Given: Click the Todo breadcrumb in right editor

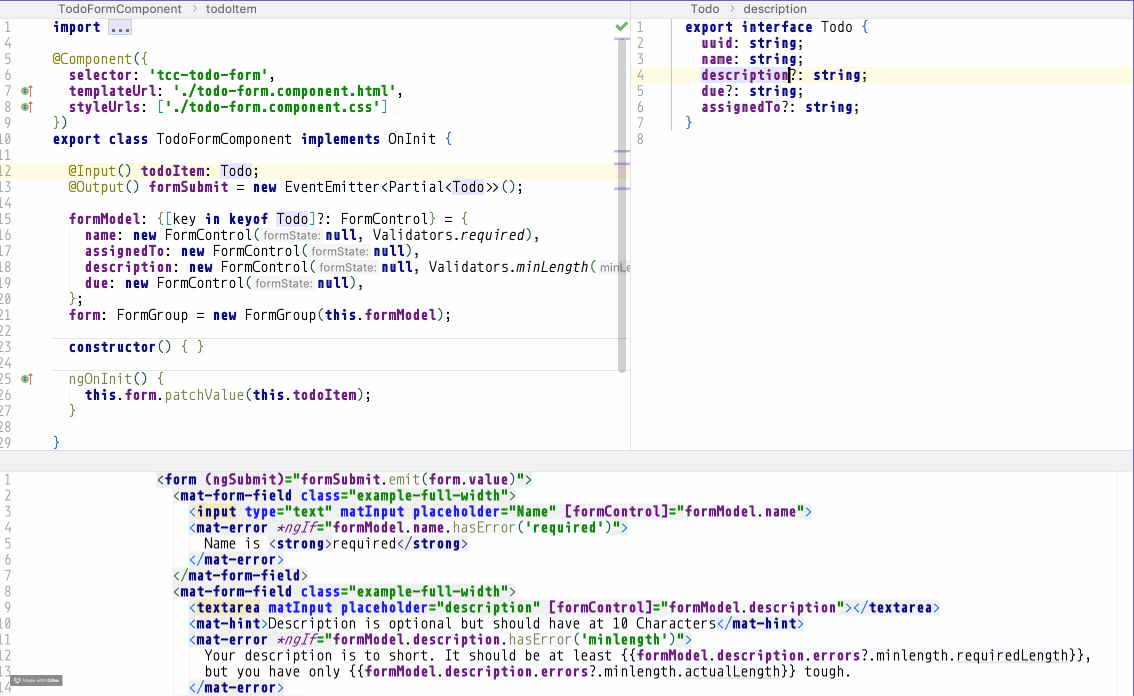Looking at the screenshot, I should 705,9.
